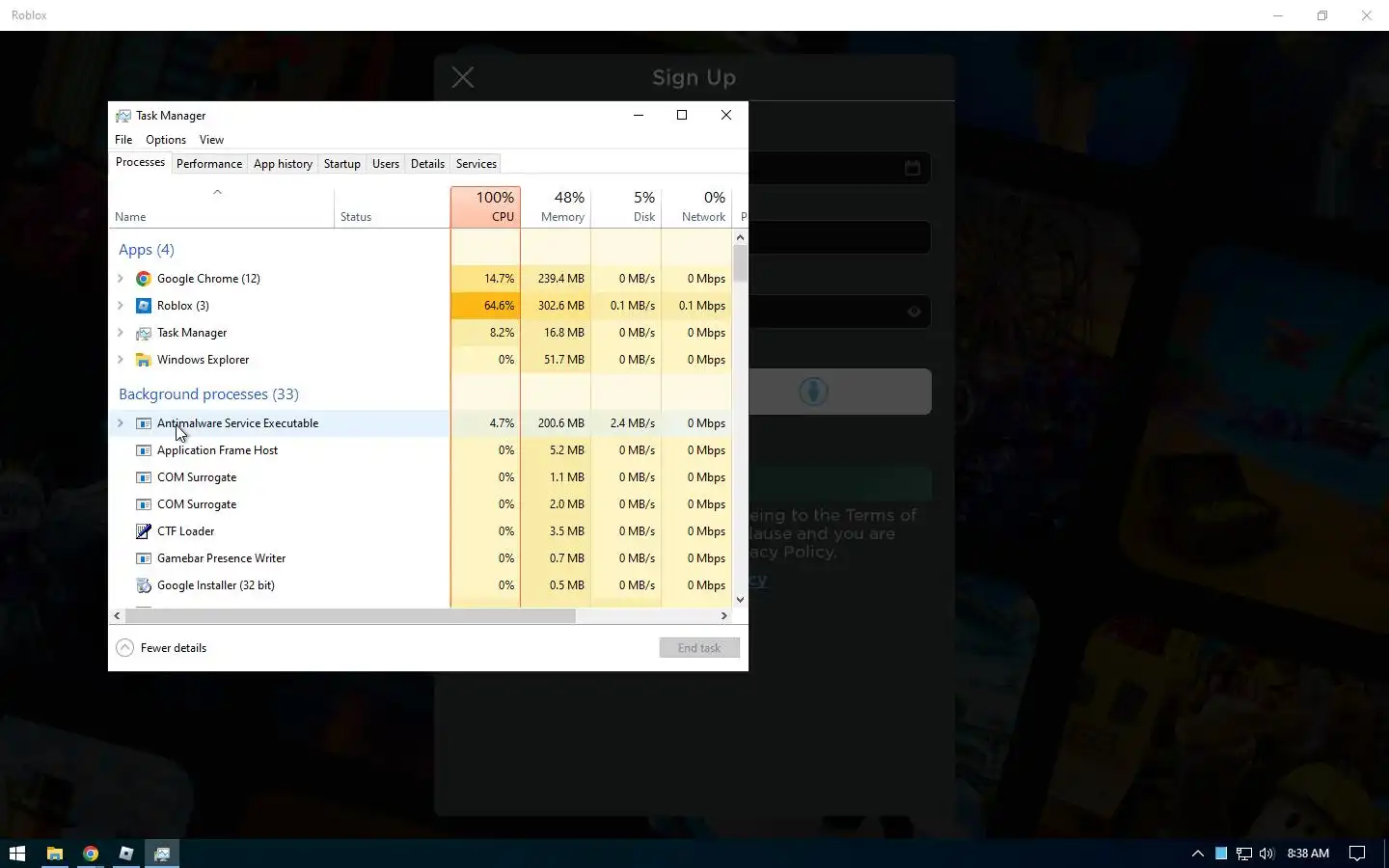Expand the Google Chrome (12) process group
Screen dimensions: 1389x868
(121, 279)
